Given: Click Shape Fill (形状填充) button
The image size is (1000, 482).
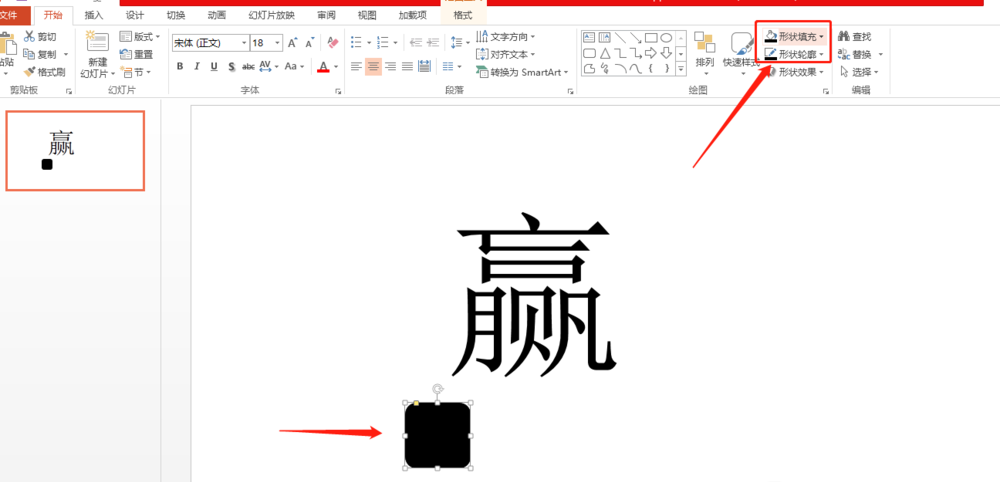Looking at the screenshot, I should (796, 37).
